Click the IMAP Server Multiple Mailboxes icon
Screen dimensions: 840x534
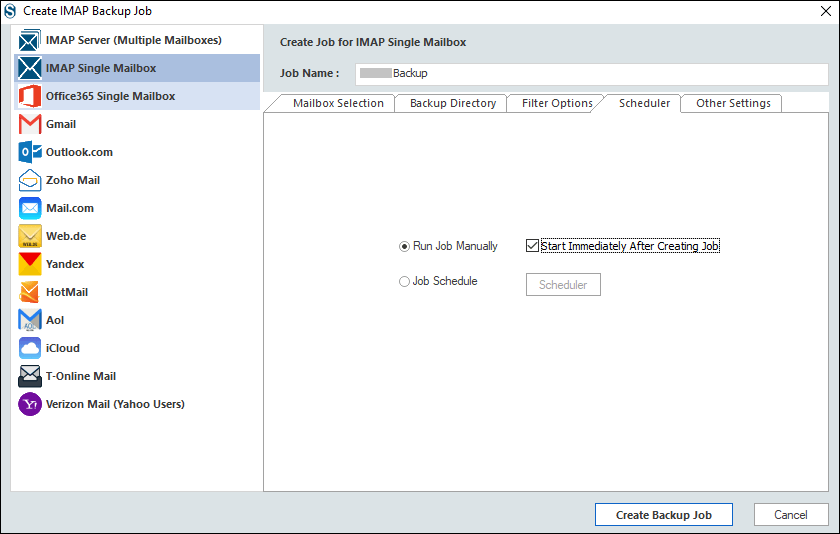click(x=29, y=40)
